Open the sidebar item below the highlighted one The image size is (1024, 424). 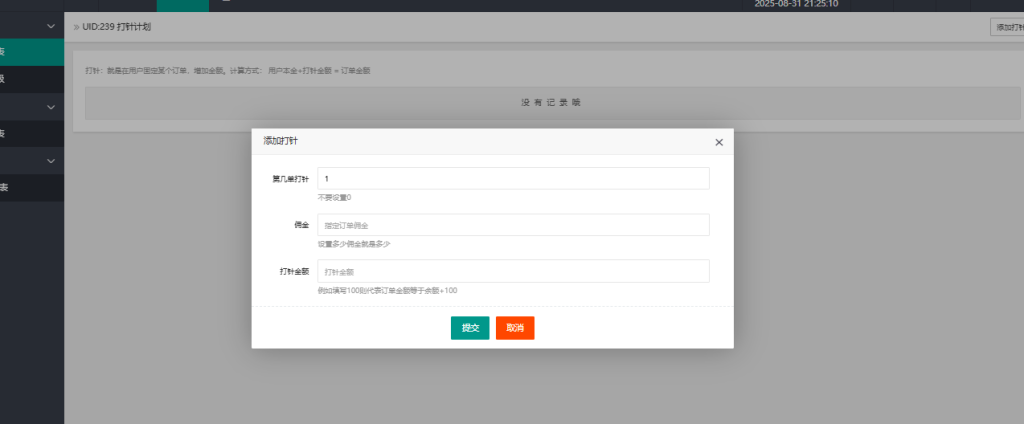[x=30, y=78]
